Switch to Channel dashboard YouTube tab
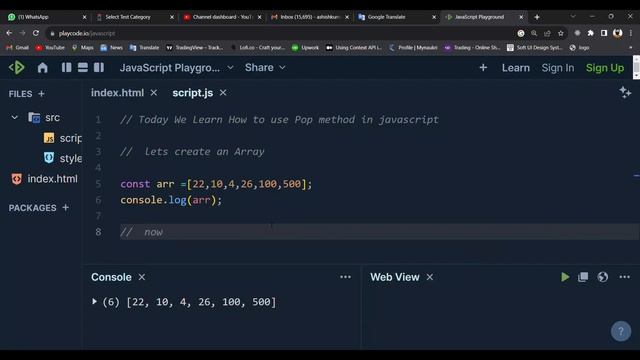The image size is (640, 360). 222,17
